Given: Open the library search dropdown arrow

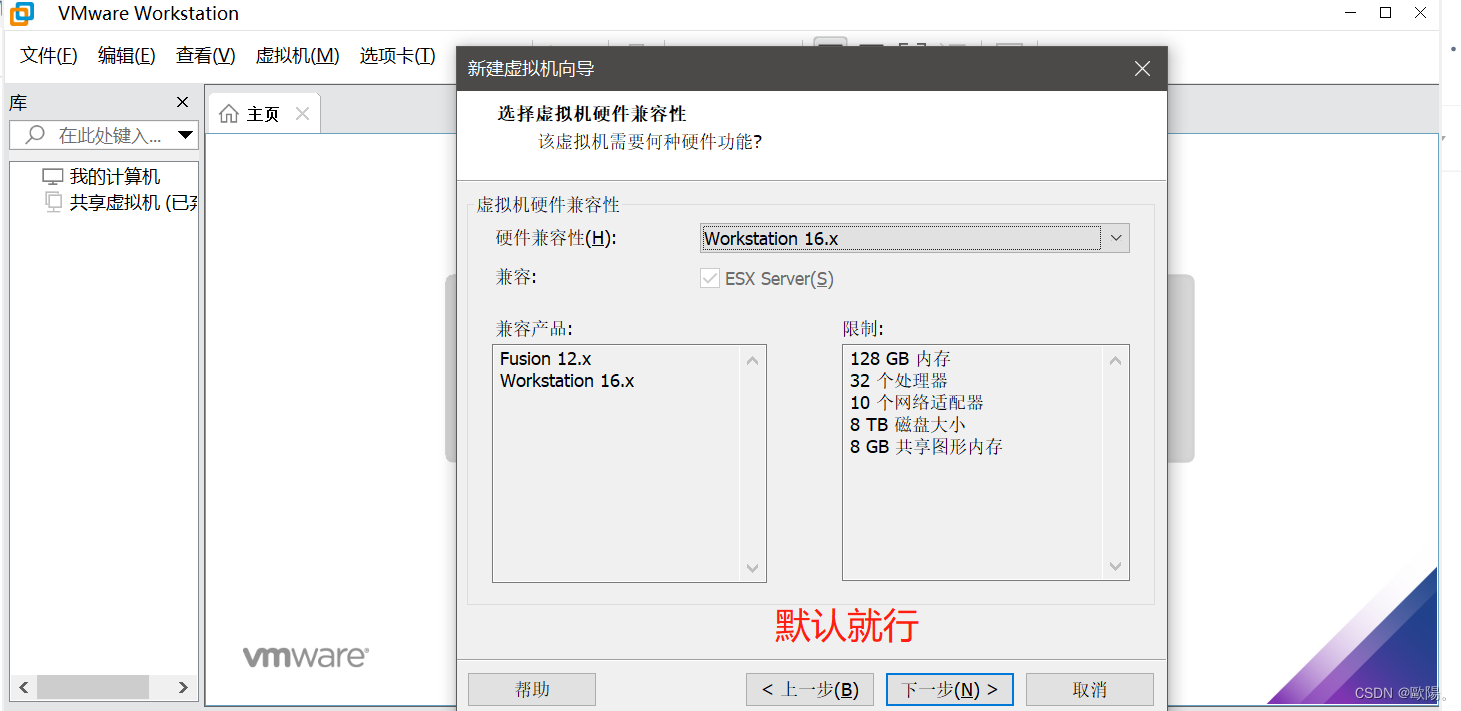Looking at the screenshot, I should click(185, 135).
